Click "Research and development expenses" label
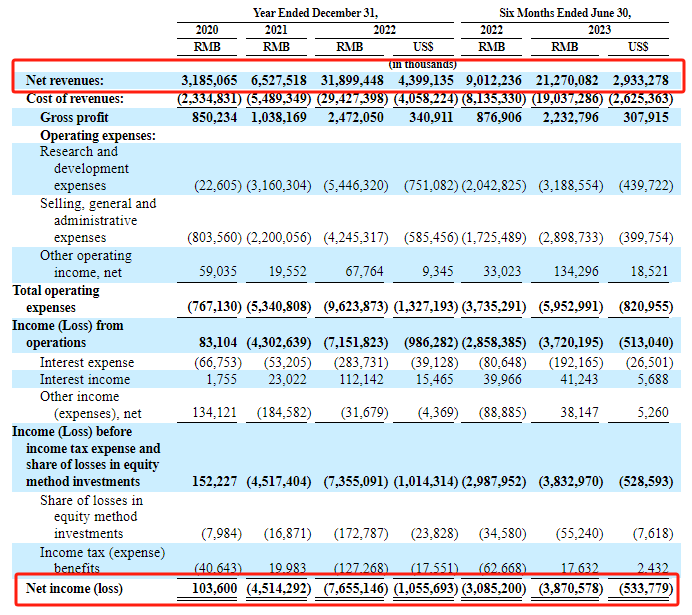Image resolution: width=692 pixels, height=615 pixels. point(80,169)
